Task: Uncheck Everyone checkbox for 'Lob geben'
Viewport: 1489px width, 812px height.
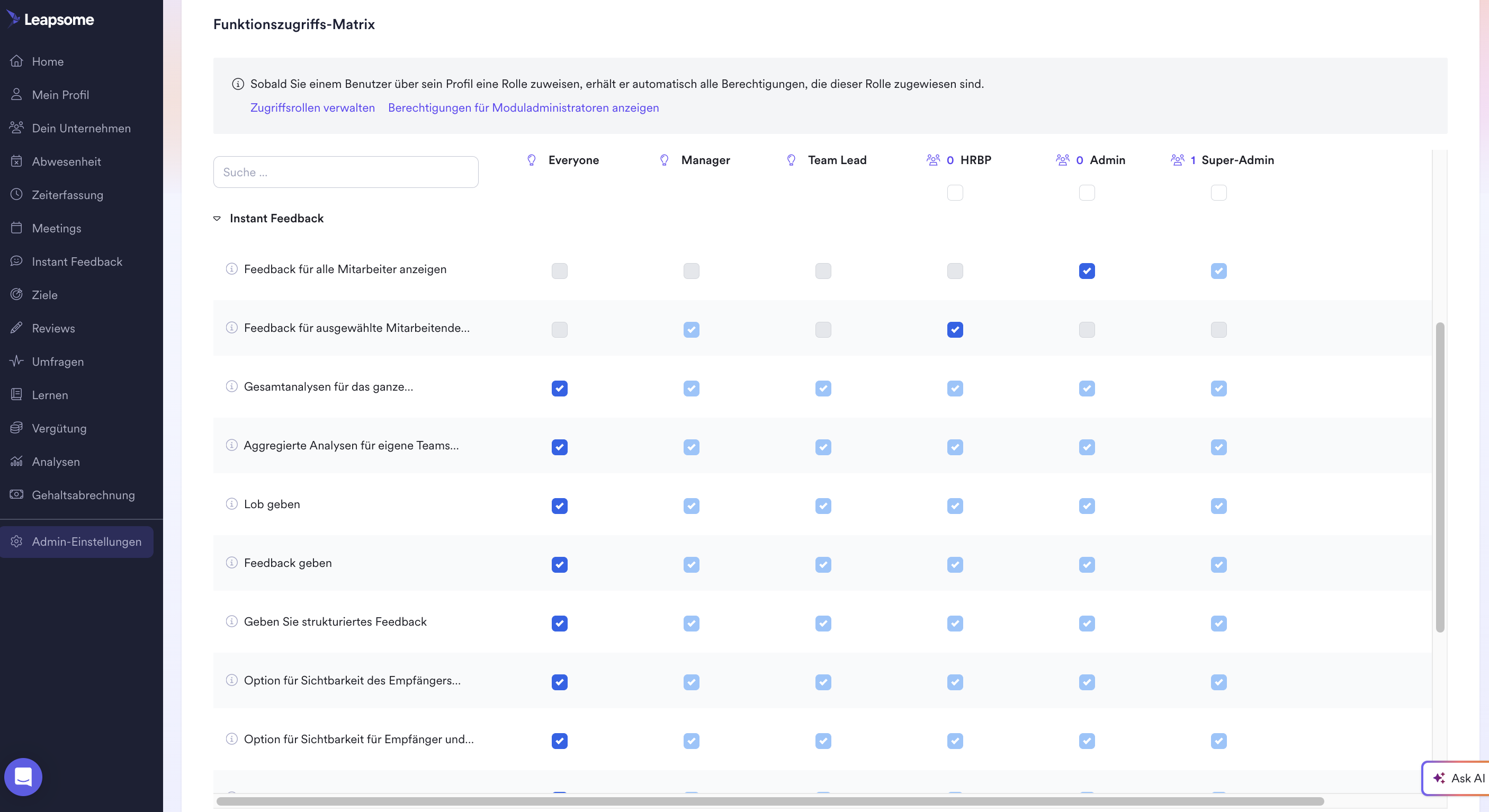Action: click(560, 506)
